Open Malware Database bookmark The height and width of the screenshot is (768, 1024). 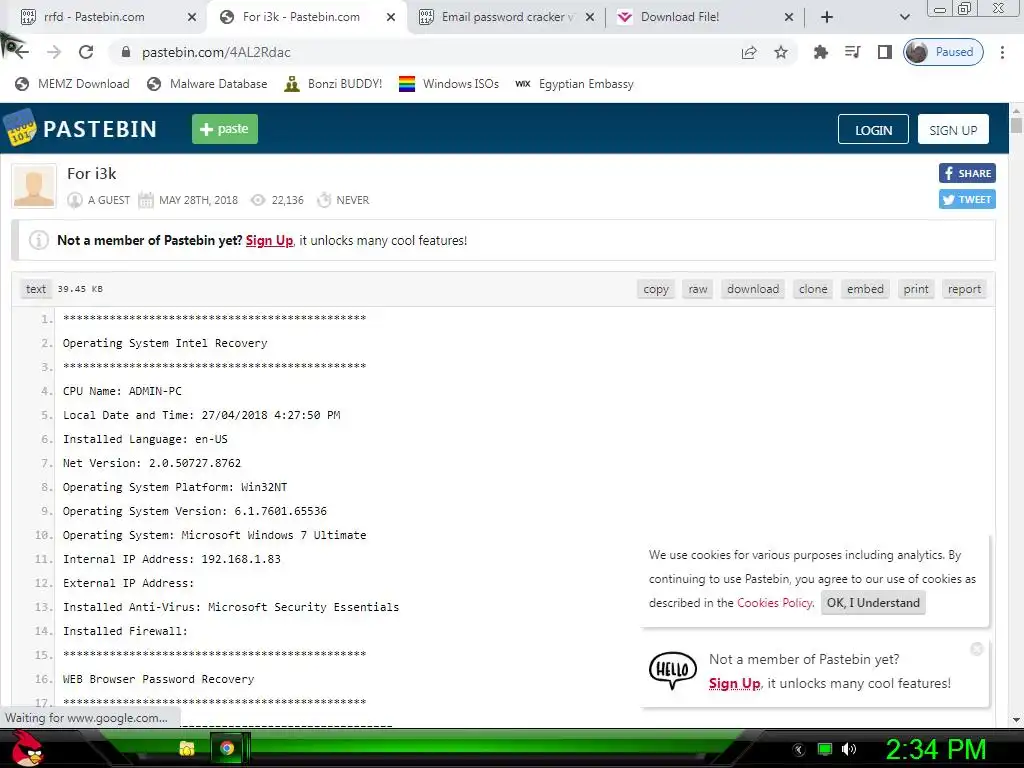coord(207,84)
